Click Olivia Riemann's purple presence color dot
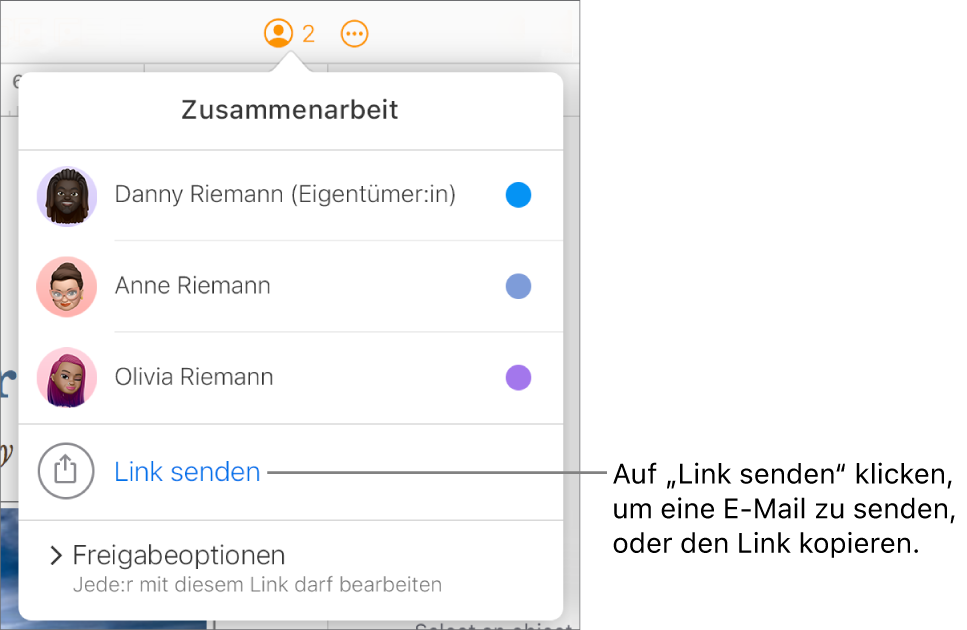The height and width of the screenshot is (630, 967). (x=518, y=377)
